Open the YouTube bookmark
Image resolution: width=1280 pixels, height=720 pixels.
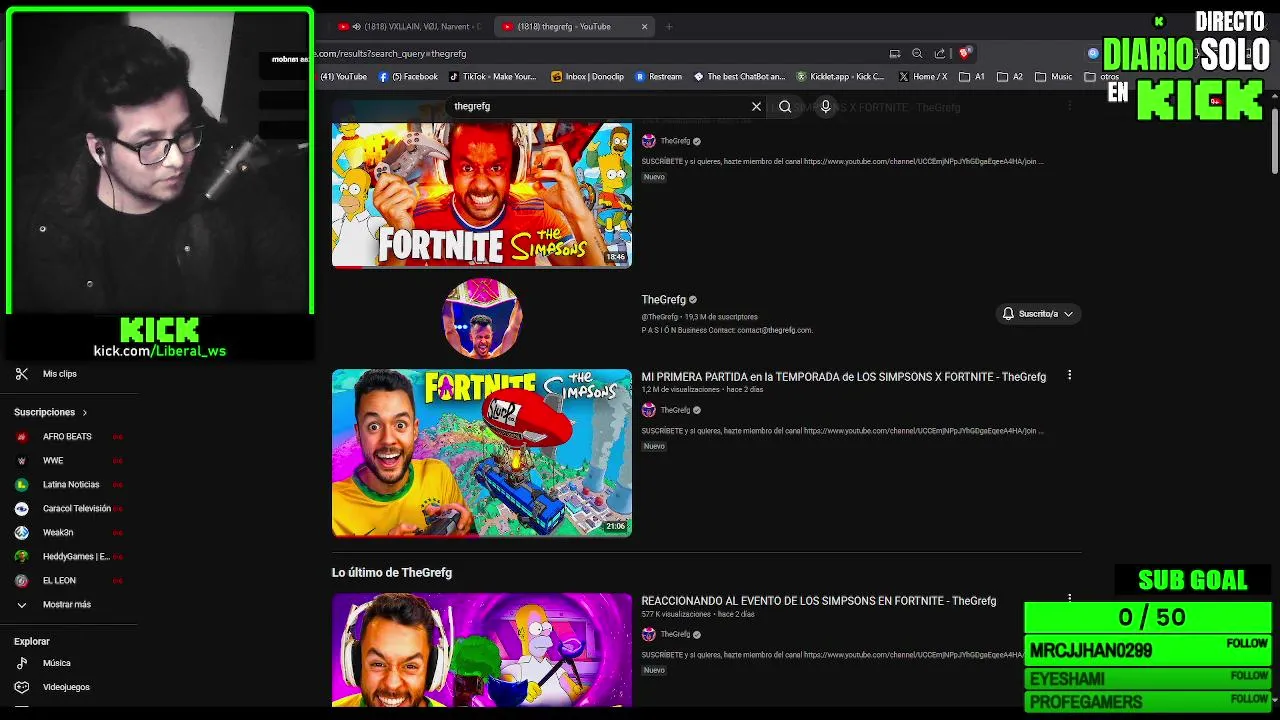point(344,77)
